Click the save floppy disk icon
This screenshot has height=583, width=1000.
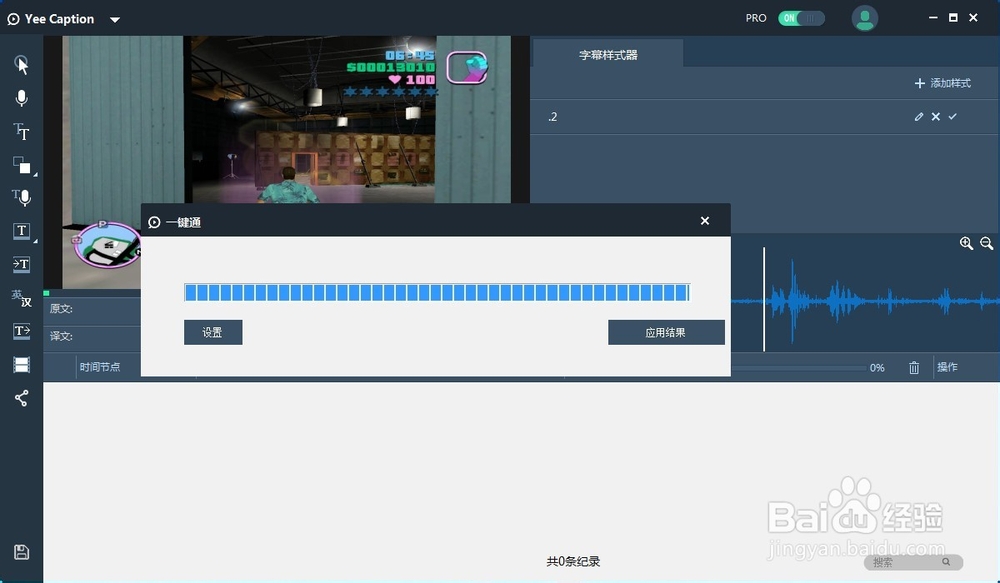[22, 552]
